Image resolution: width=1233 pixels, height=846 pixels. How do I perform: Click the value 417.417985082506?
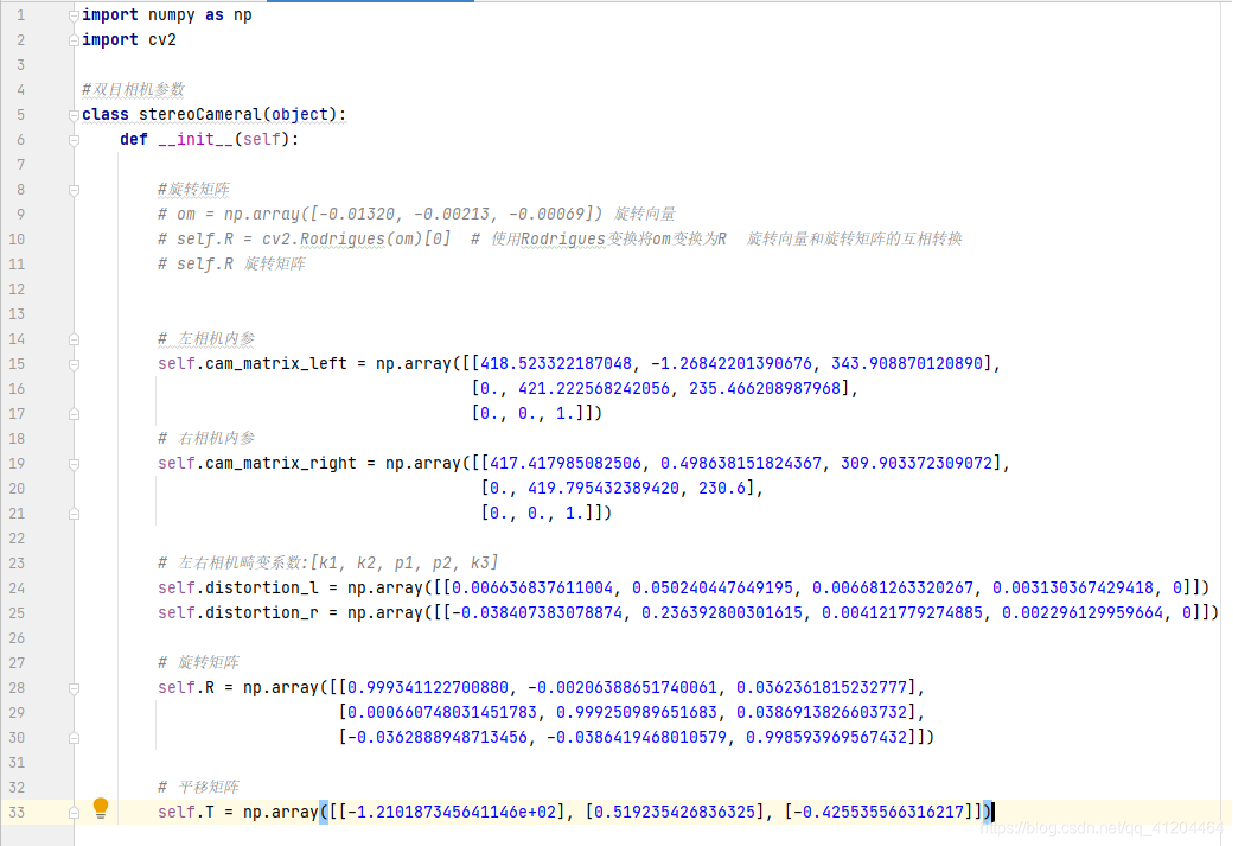566,464
